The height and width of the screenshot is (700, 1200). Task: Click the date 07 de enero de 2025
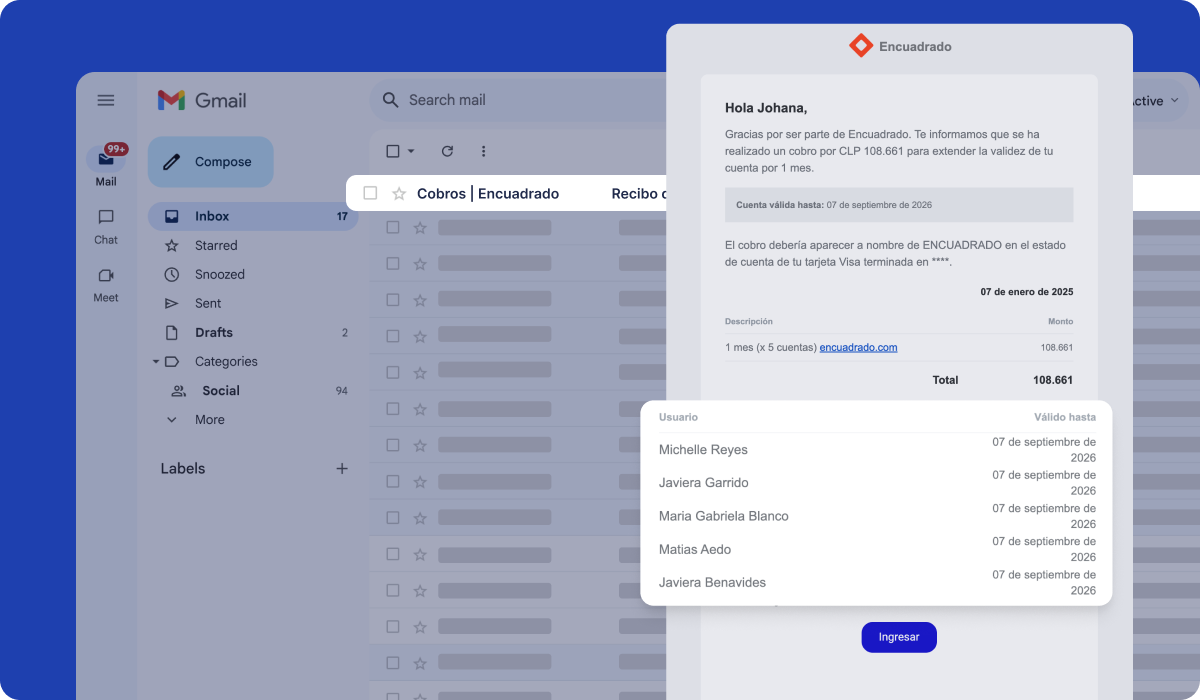[1027, 292]
